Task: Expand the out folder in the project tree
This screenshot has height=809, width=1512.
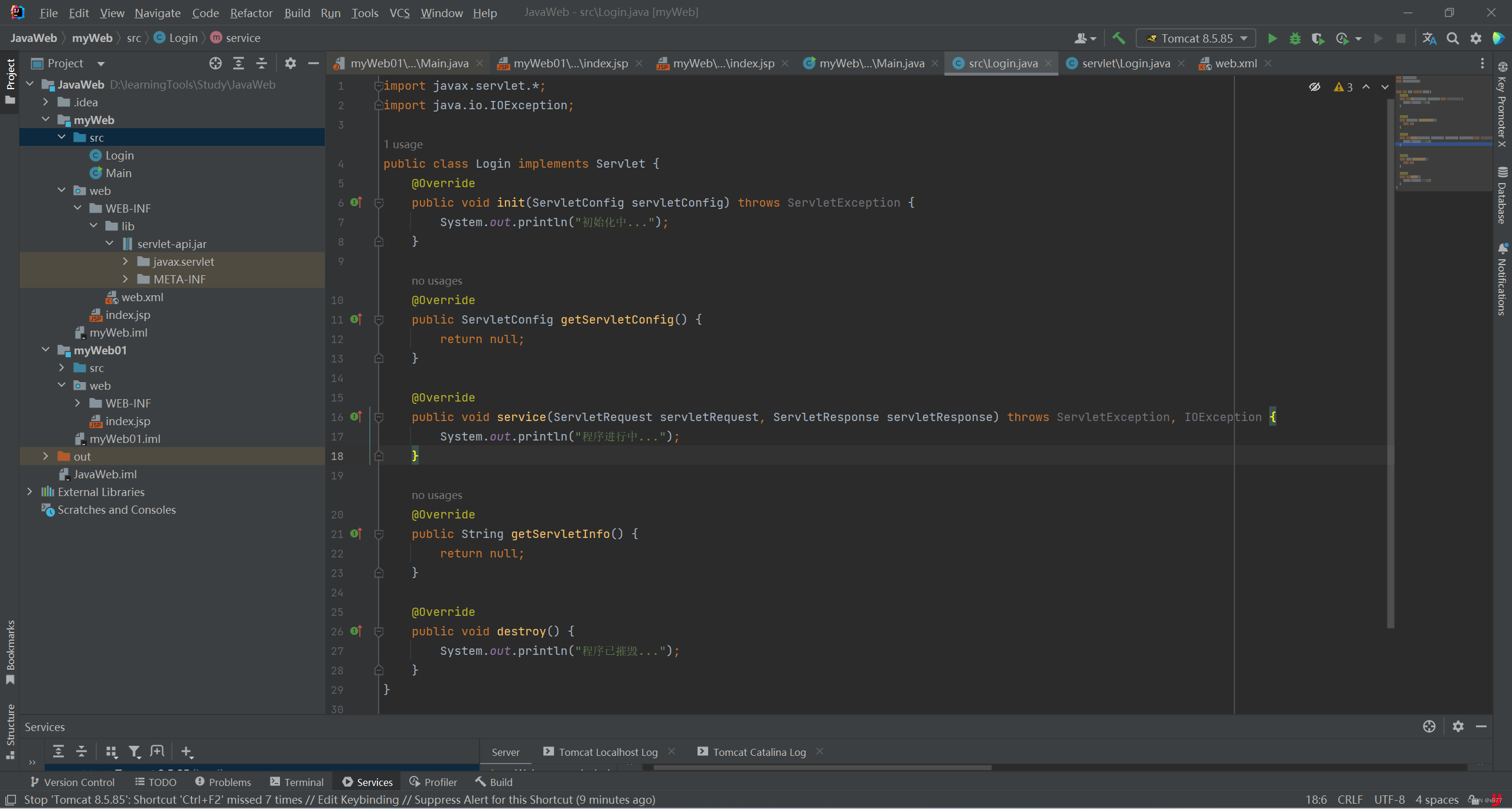Action: pos(45,456)
